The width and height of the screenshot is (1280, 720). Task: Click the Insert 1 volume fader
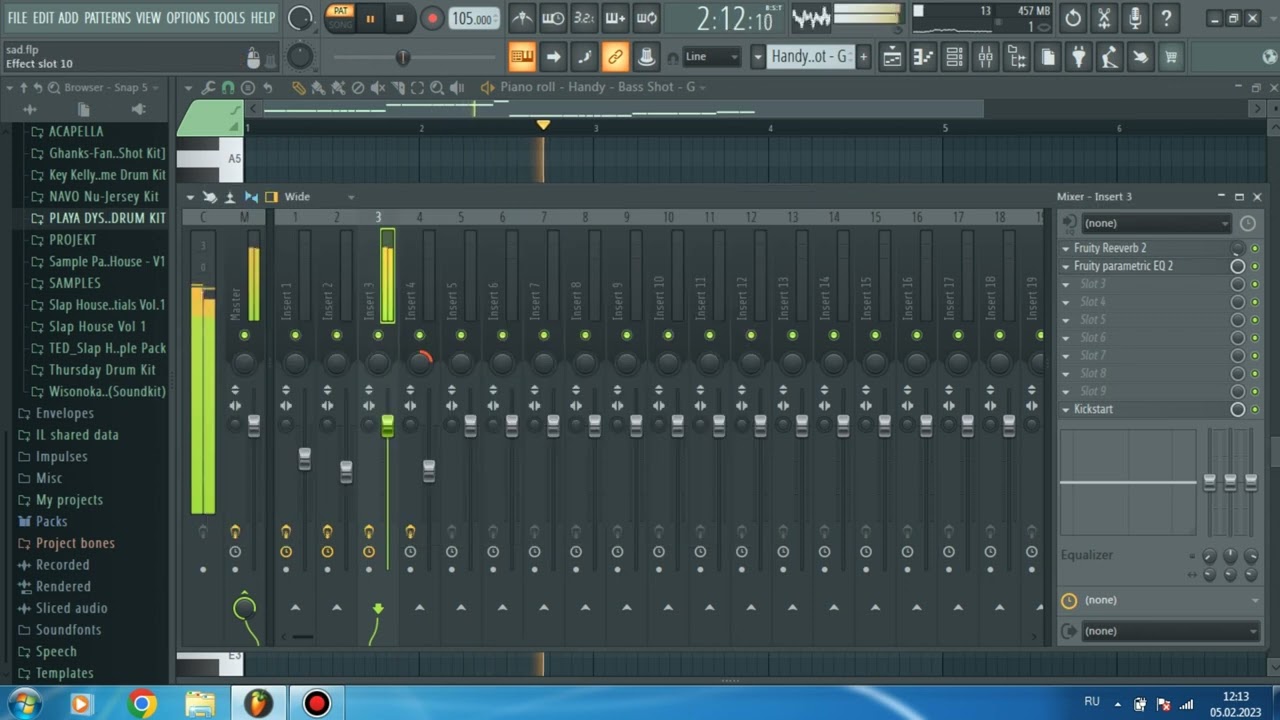304,458
